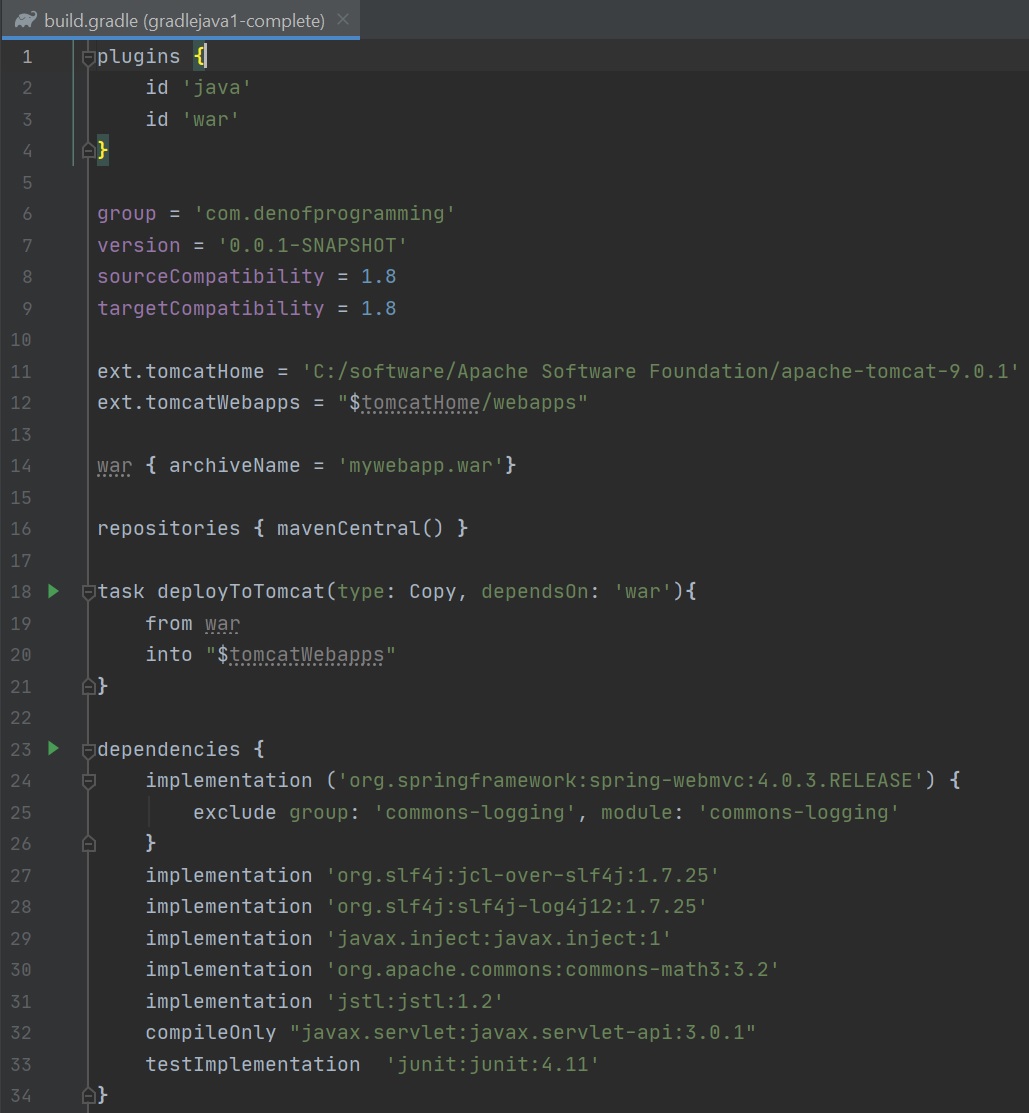
Task: Click line number 11 in the gutter
Action: pos(21,372)
